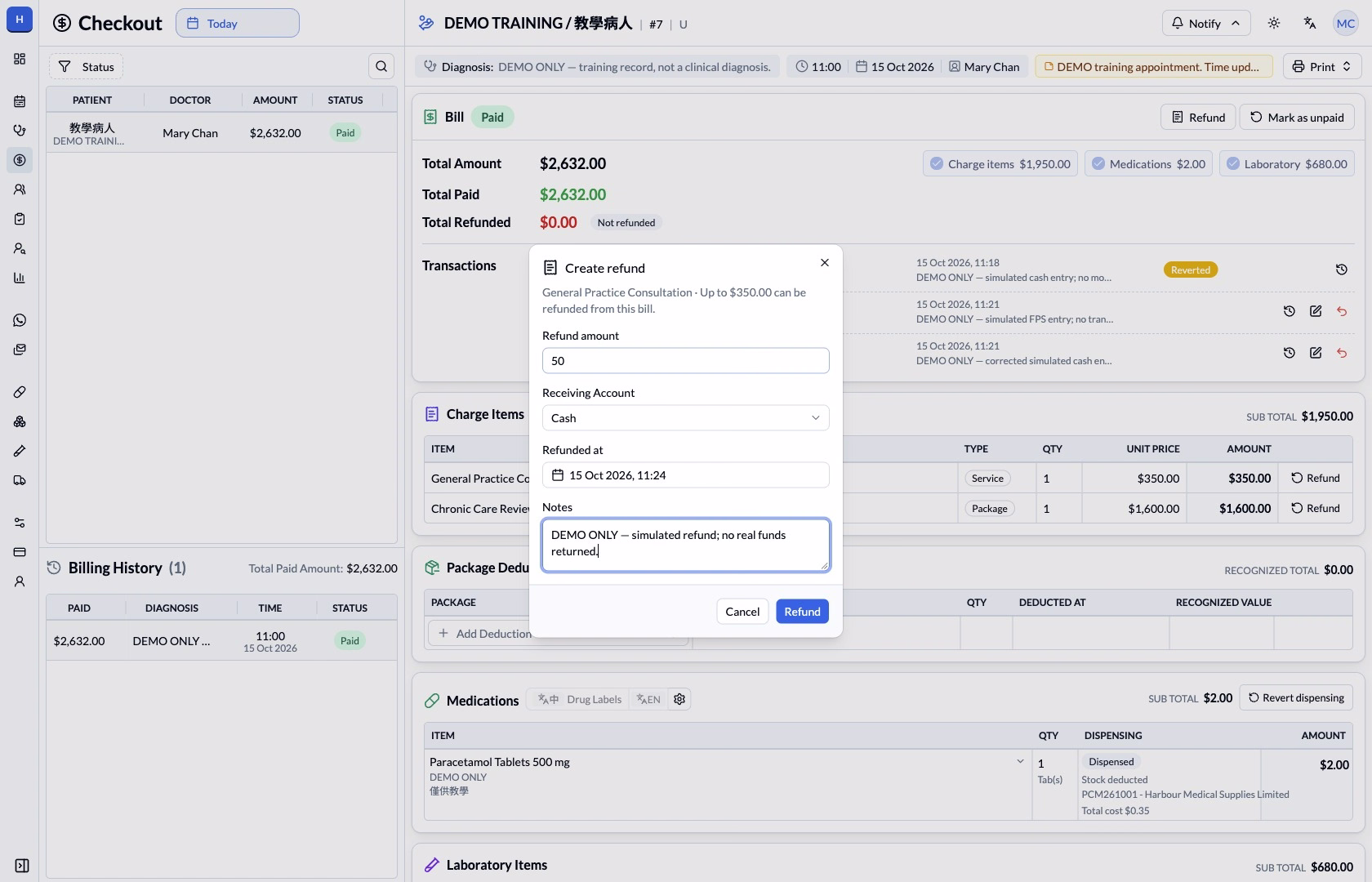Refund the Chronic Care Review package item
This screenshot has height=882, width=1372.
tap(1316, 508)
